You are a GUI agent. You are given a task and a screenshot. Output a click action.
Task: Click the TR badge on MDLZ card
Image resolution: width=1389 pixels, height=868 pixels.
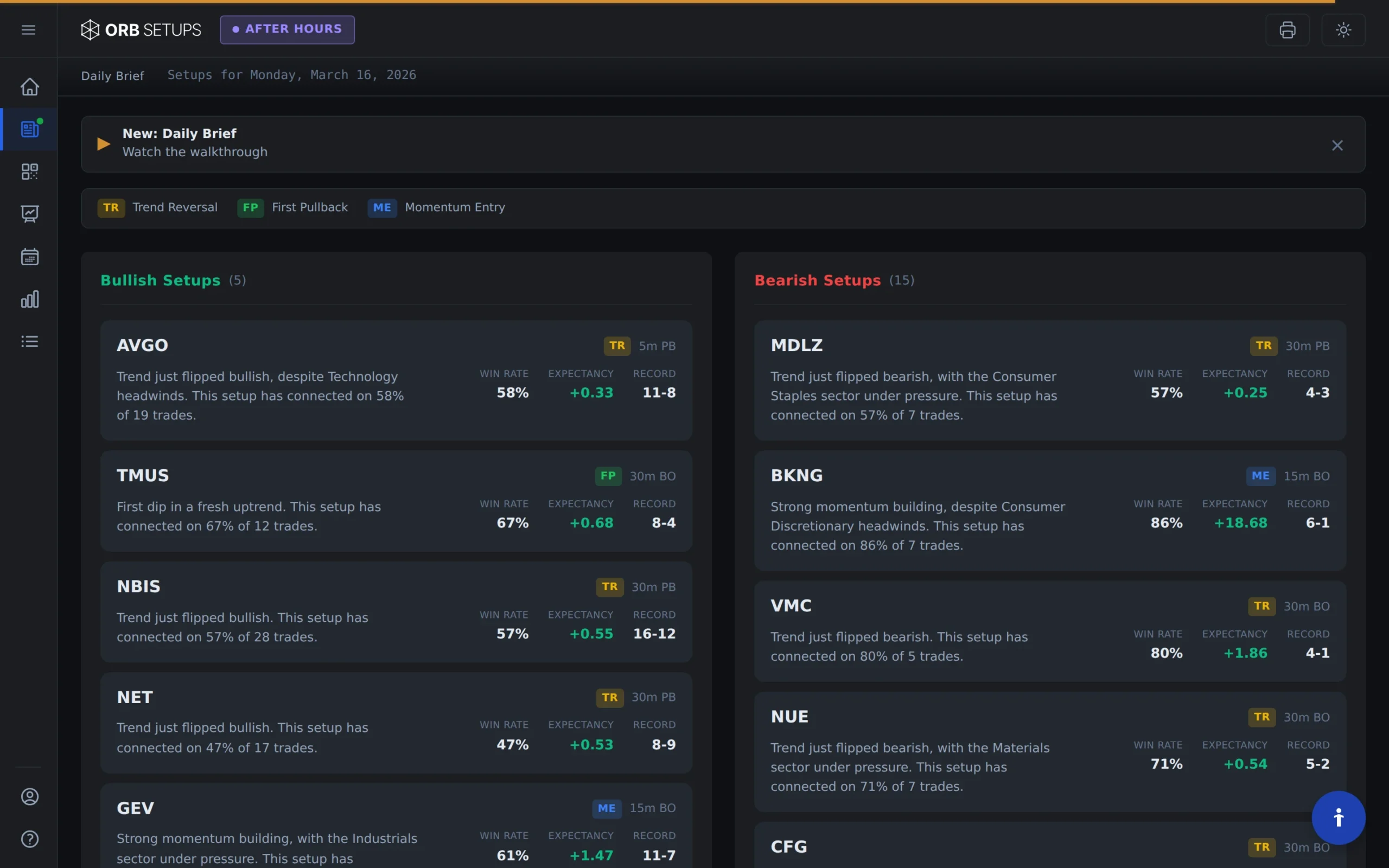(1263, 346)
